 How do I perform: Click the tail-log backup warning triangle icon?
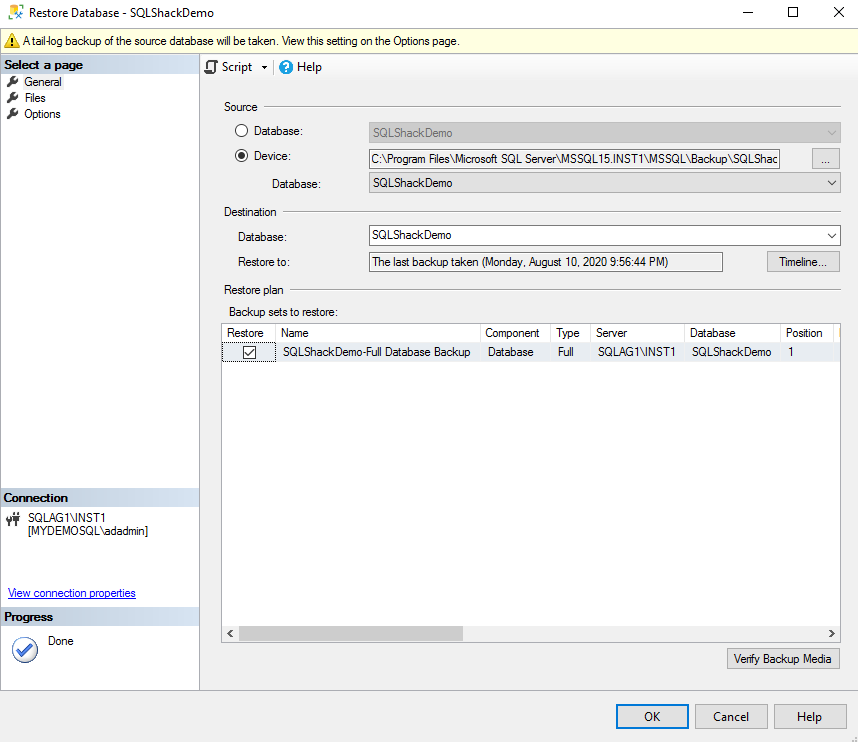[13, 40]
